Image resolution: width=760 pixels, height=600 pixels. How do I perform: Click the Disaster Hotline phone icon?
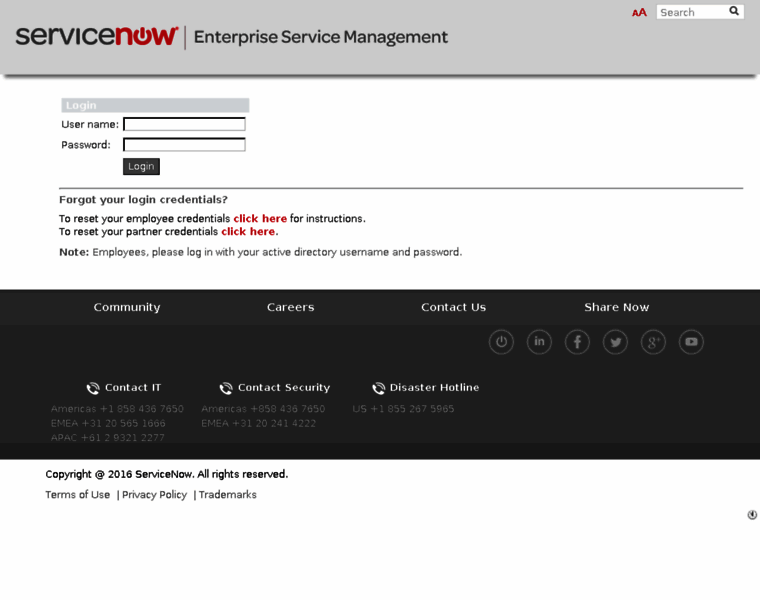coord(379,388)
